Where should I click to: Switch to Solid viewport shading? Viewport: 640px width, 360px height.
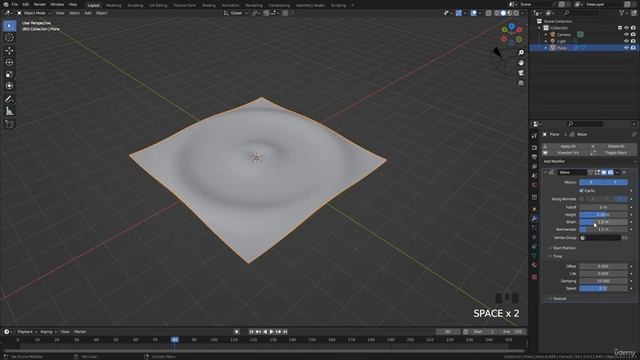[x=503, y=13]
